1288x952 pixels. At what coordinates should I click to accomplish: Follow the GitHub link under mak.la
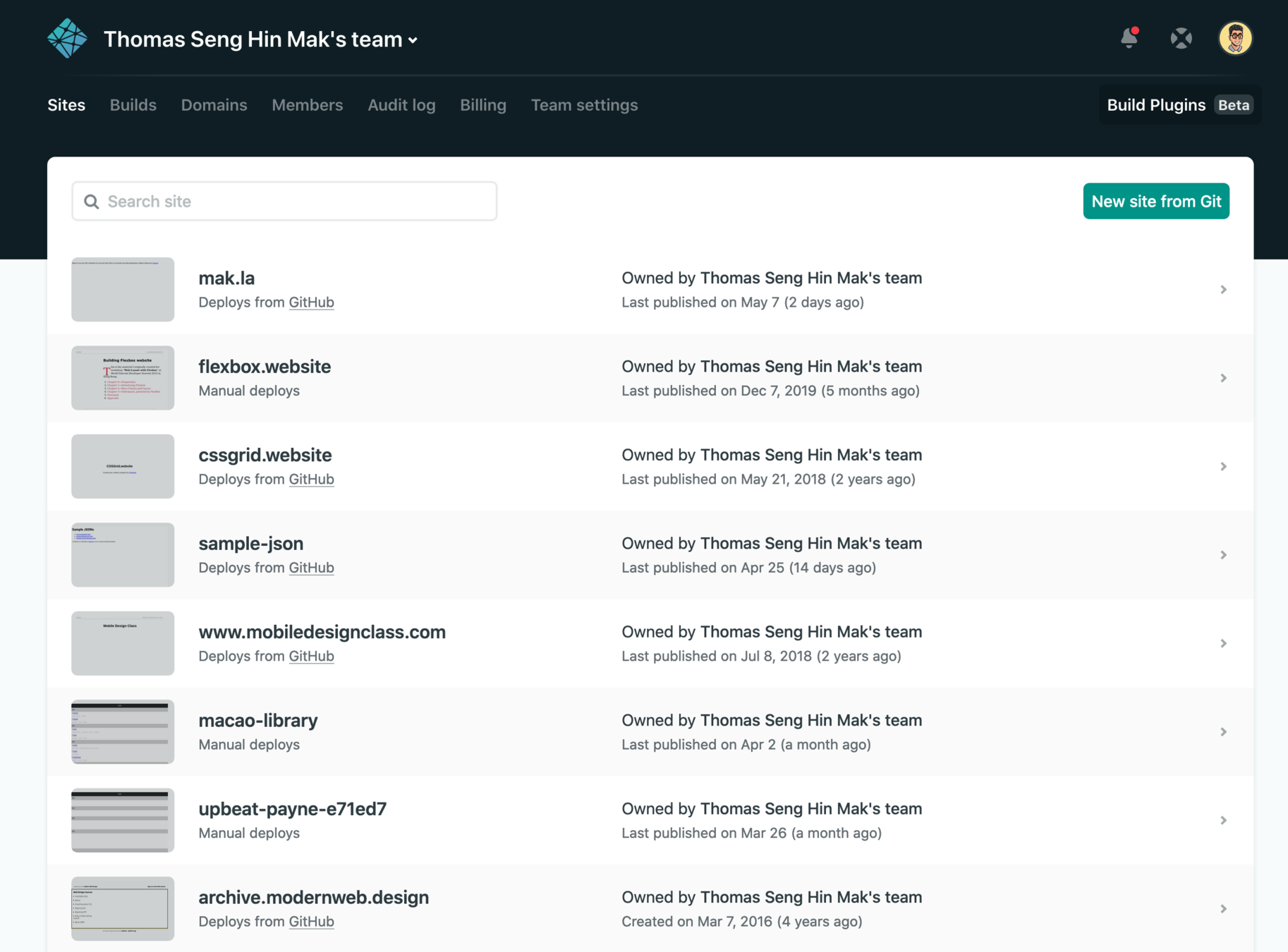(x=312, y=303)
